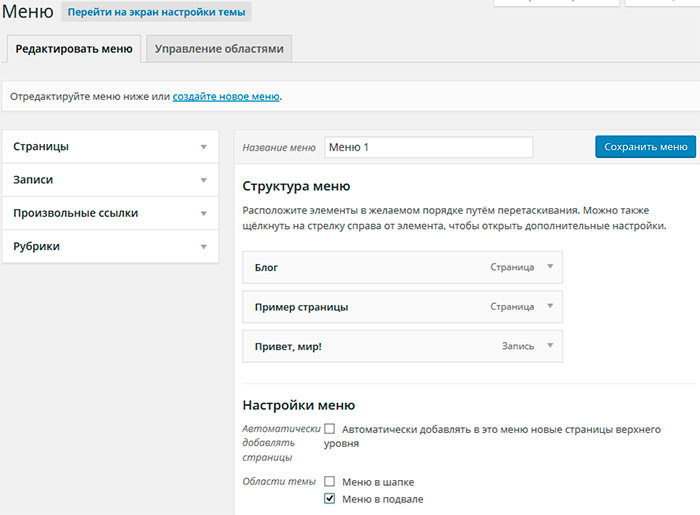700x515 pixels.
Task: Open the Рубрики accordion section
Action: pyautogui.click(x=110, y=246)
